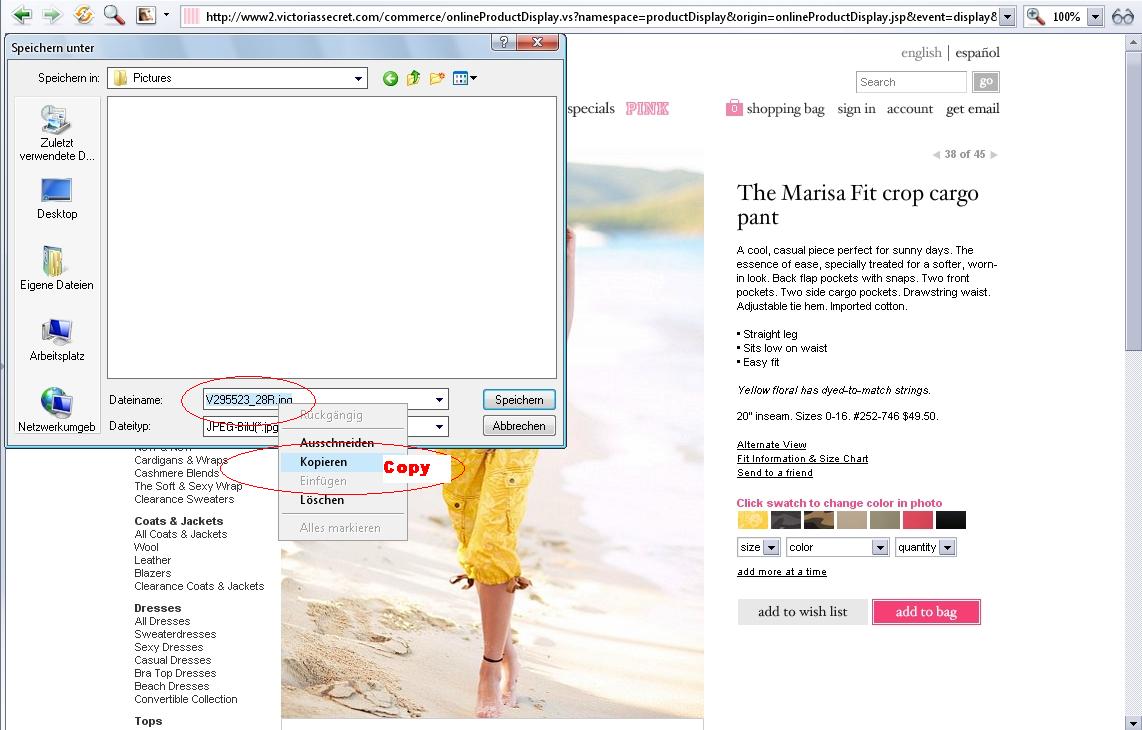Click the glasses icon in browser toolbar

click(x=1122, y=17)
